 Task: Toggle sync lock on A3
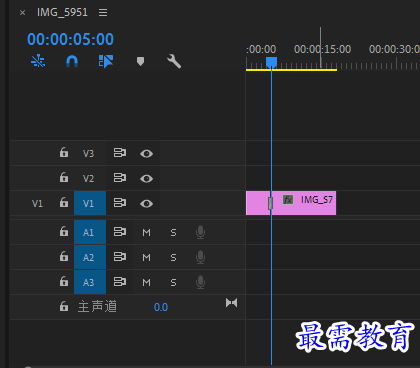click(x=120, y=282)
